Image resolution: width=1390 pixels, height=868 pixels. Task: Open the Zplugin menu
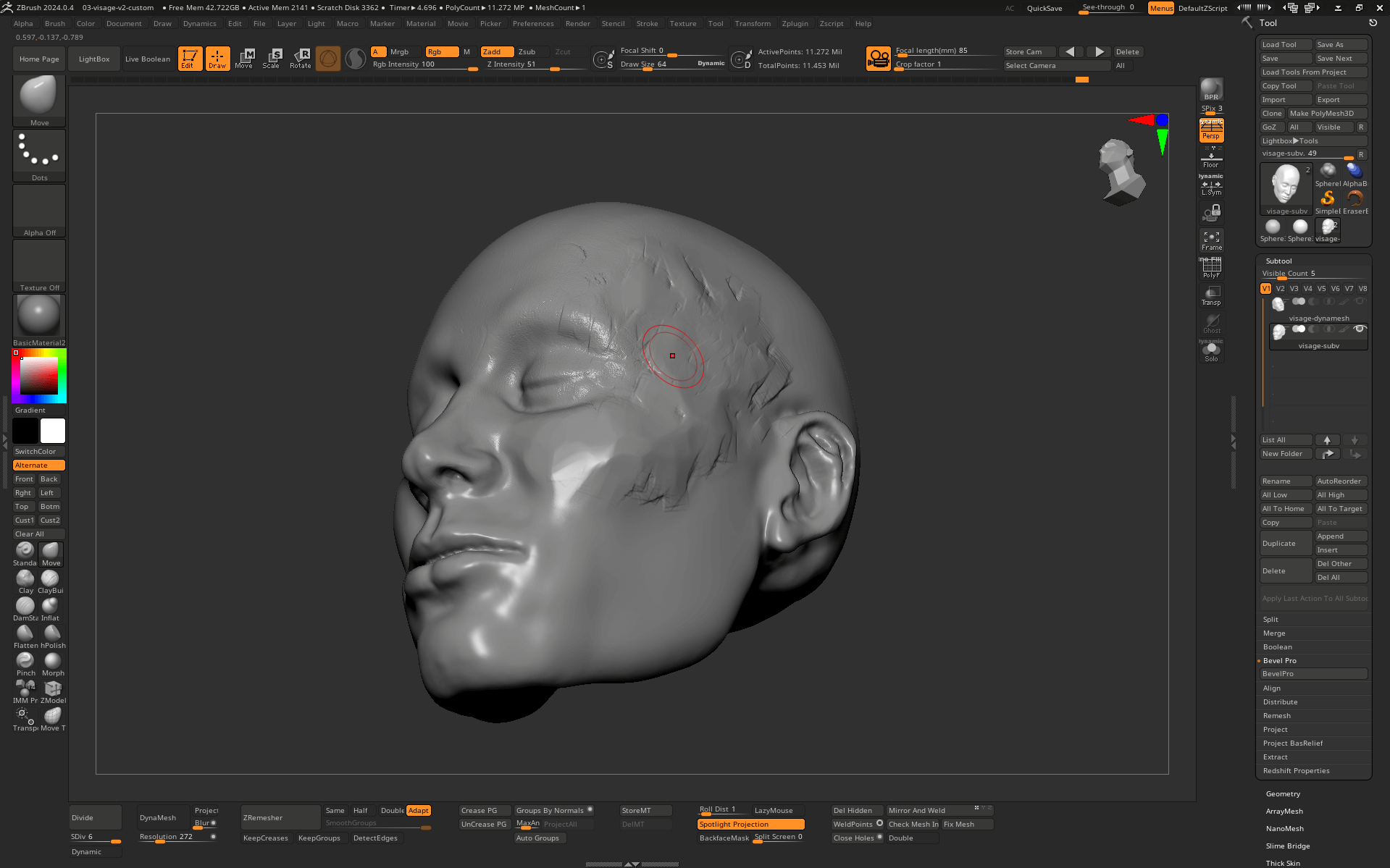pos(795,24)
